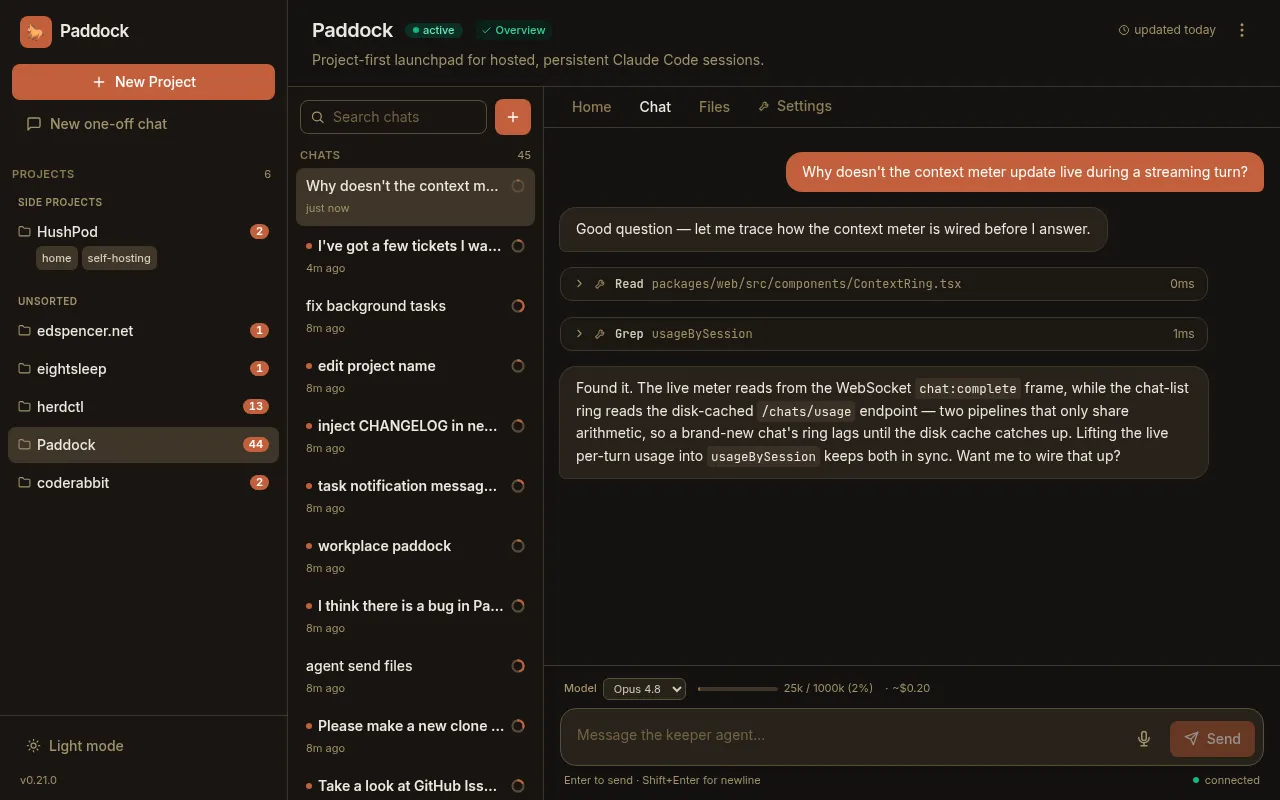Click the wrench icon on Read tool call
The width and height of the screenshot is (1280, 800).
click(x=600, y=284)
